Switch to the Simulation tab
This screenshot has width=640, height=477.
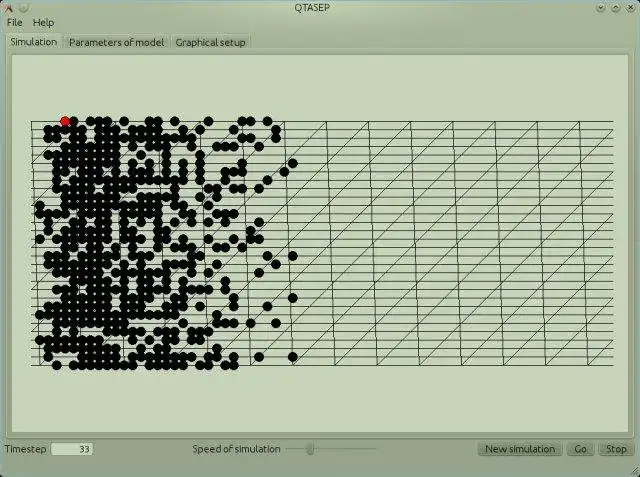(33, 42)
